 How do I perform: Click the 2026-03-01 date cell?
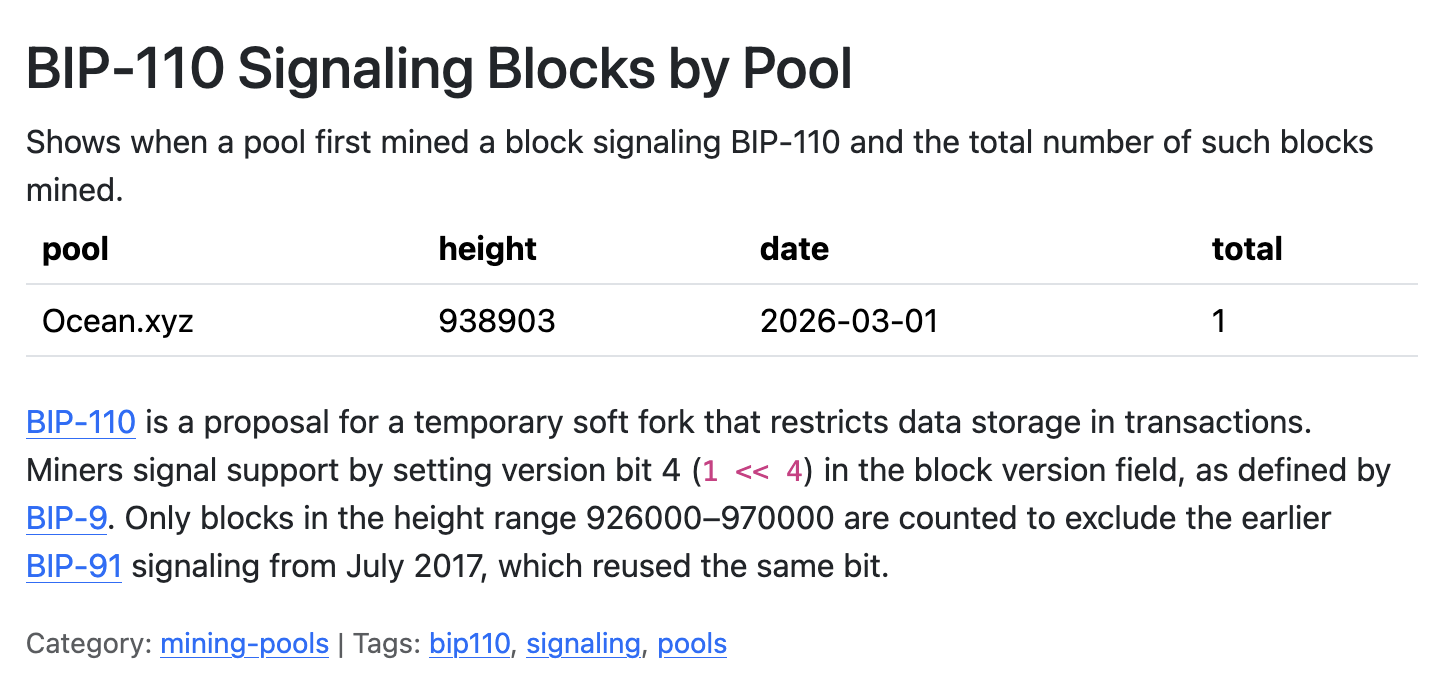849,321
